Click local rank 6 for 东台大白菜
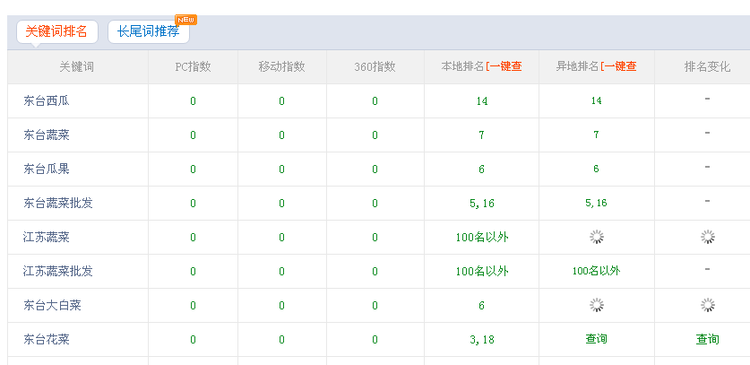750x365 pixels. click(x=481, y=305)
